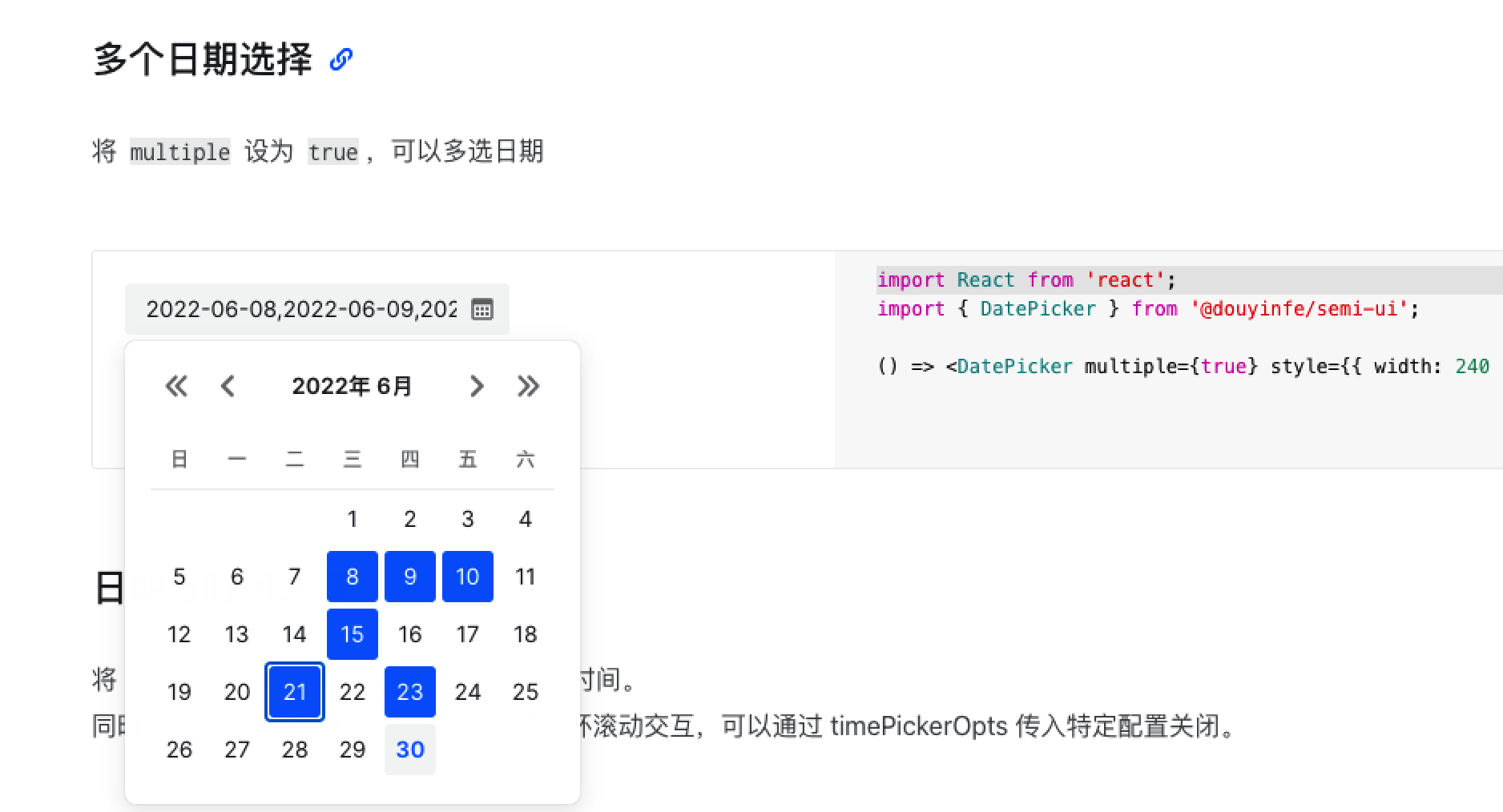Select today's date 30 in the calendar
Viewport: 1503px width, 812px height.
(409, 750)
